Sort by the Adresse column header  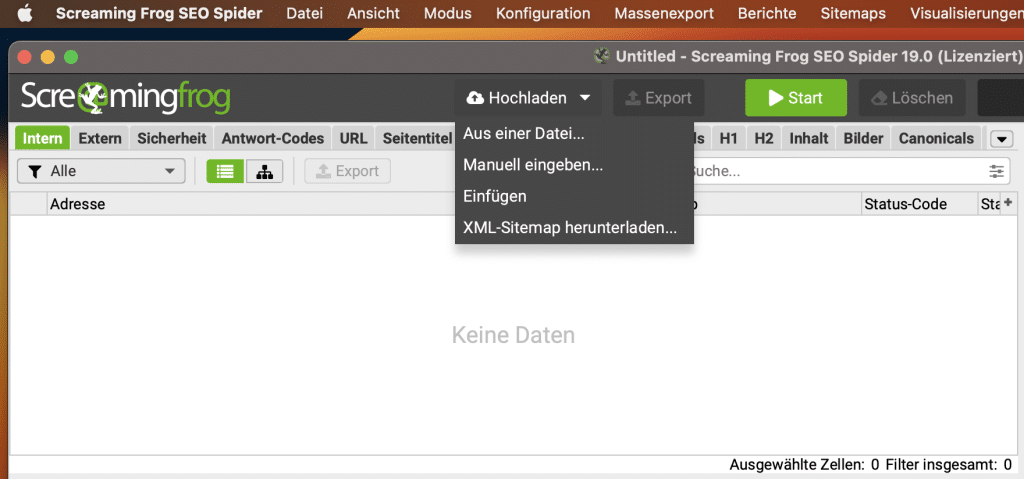(251, 204)
